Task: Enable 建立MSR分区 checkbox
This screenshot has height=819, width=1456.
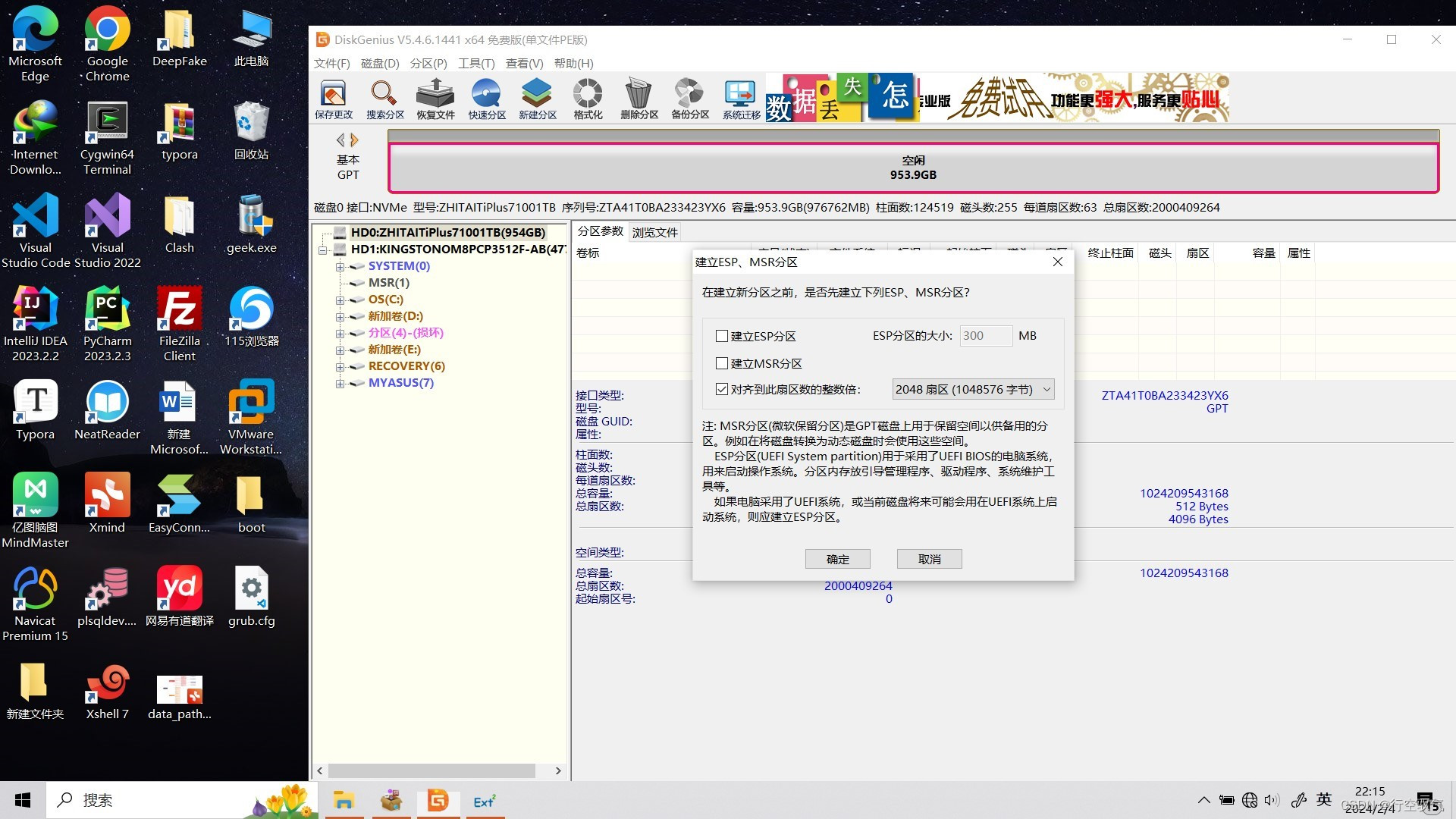Action: (x=721, y=362)
